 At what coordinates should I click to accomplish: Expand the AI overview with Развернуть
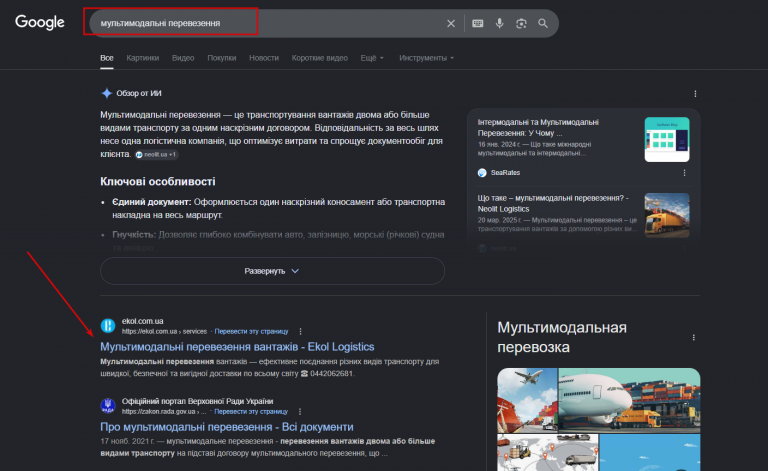coord(272,271)
